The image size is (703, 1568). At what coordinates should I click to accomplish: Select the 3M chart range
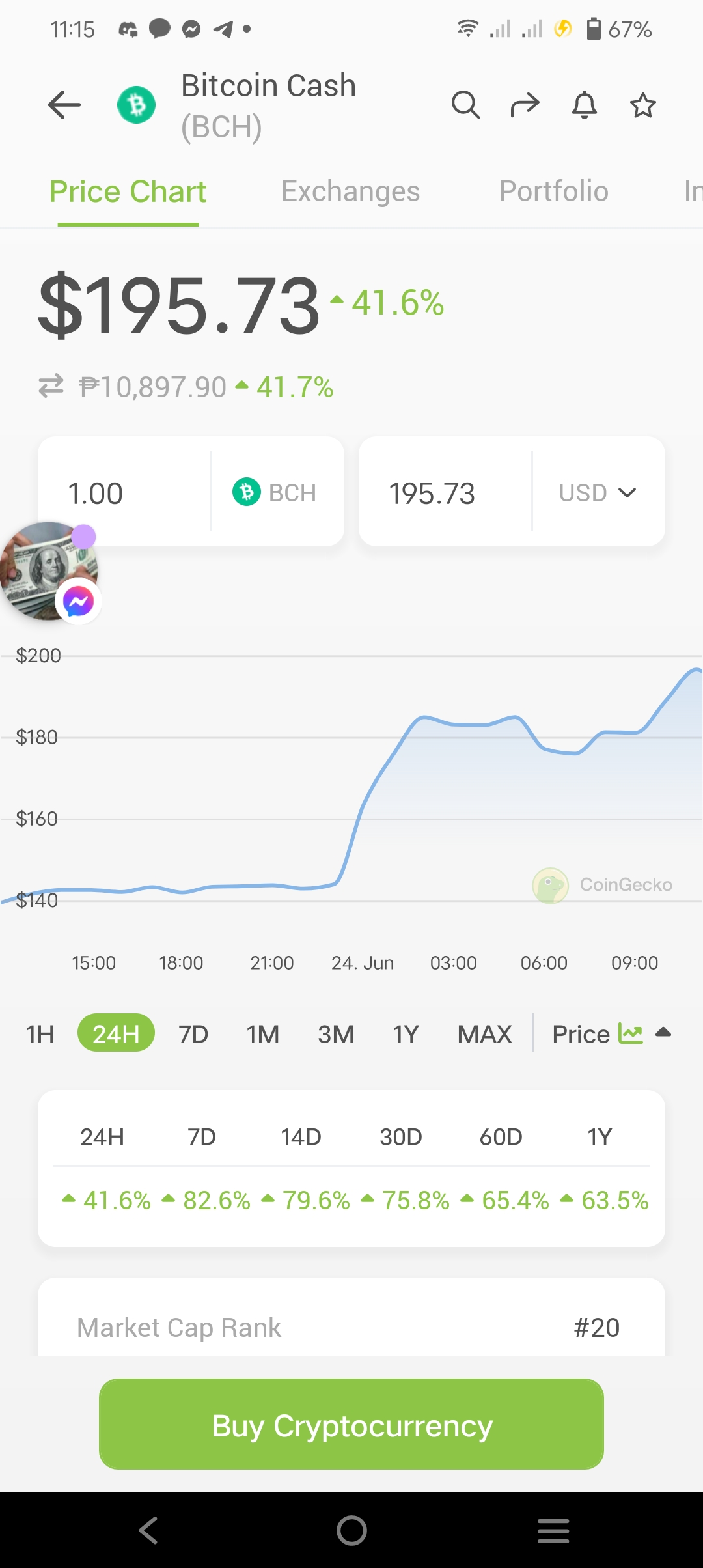click(336, 1034)
